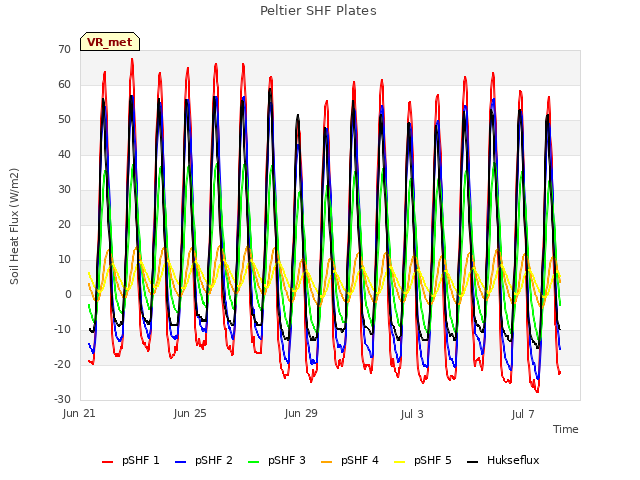The image size is (640, 480).
Task: Click the red pSHF 1 legend swatch
Action: [107, 462]
